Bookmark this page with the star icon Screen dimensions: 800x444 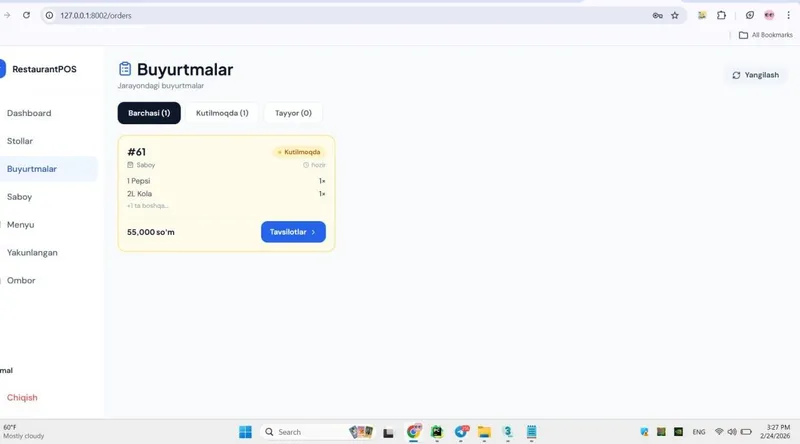(x=674, y=15)
